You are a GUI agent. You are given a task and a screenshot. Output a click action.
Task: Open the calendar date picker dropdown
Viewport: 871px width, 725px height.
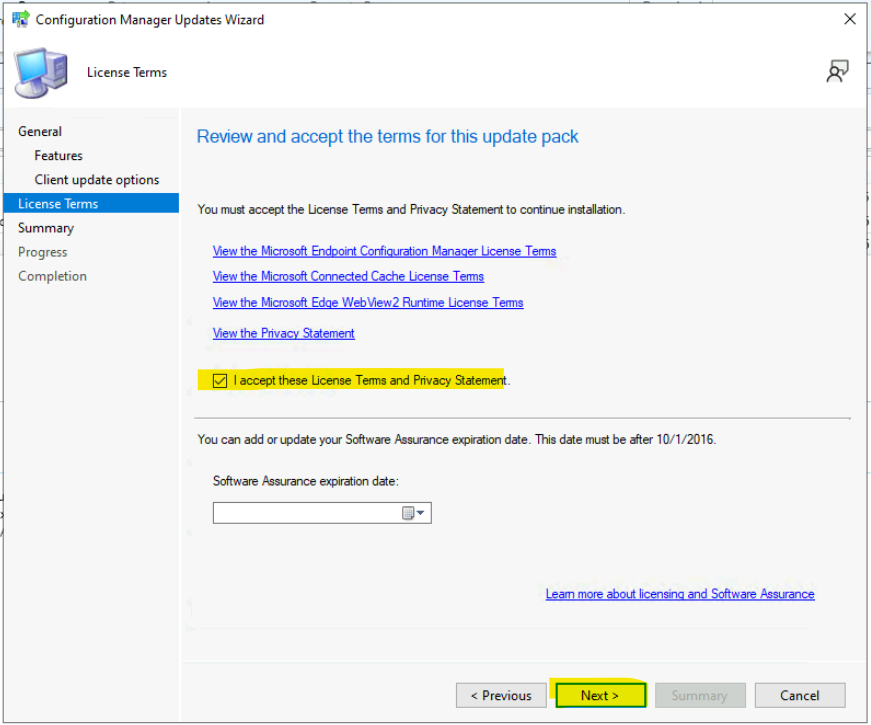(414, 513)
